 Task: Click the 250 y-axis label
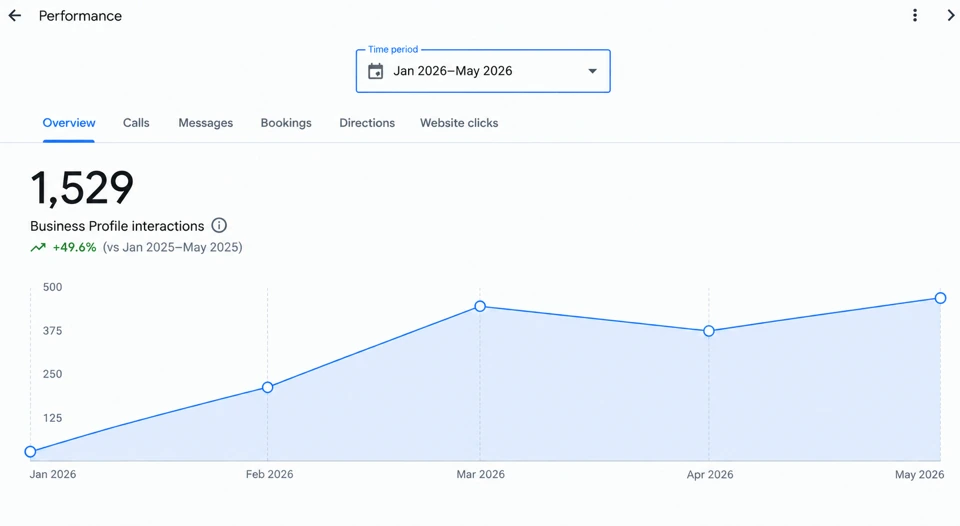pyautogui.click(x=53, y=374)
